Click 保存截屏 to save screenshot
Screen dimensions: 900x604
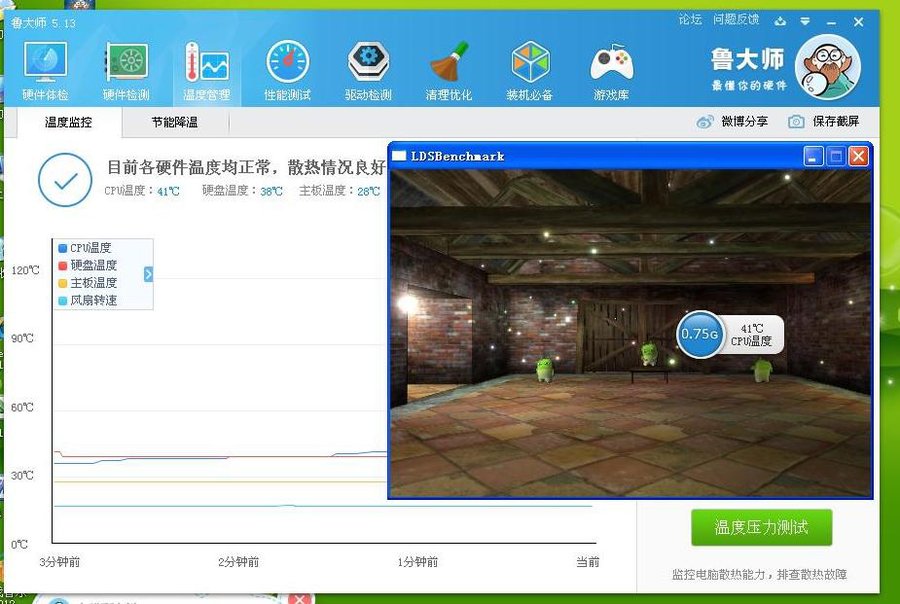823,122
